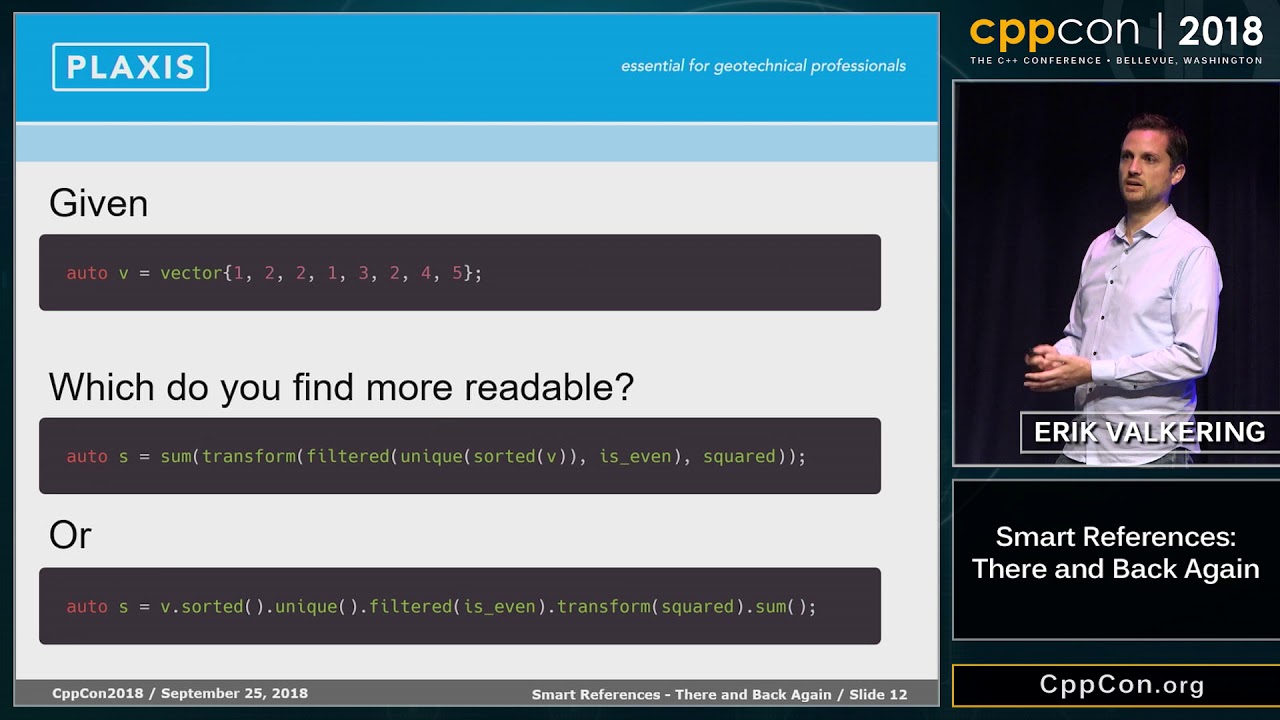Click the chained 'v.sorted().unique()' code line

(441, 607)
